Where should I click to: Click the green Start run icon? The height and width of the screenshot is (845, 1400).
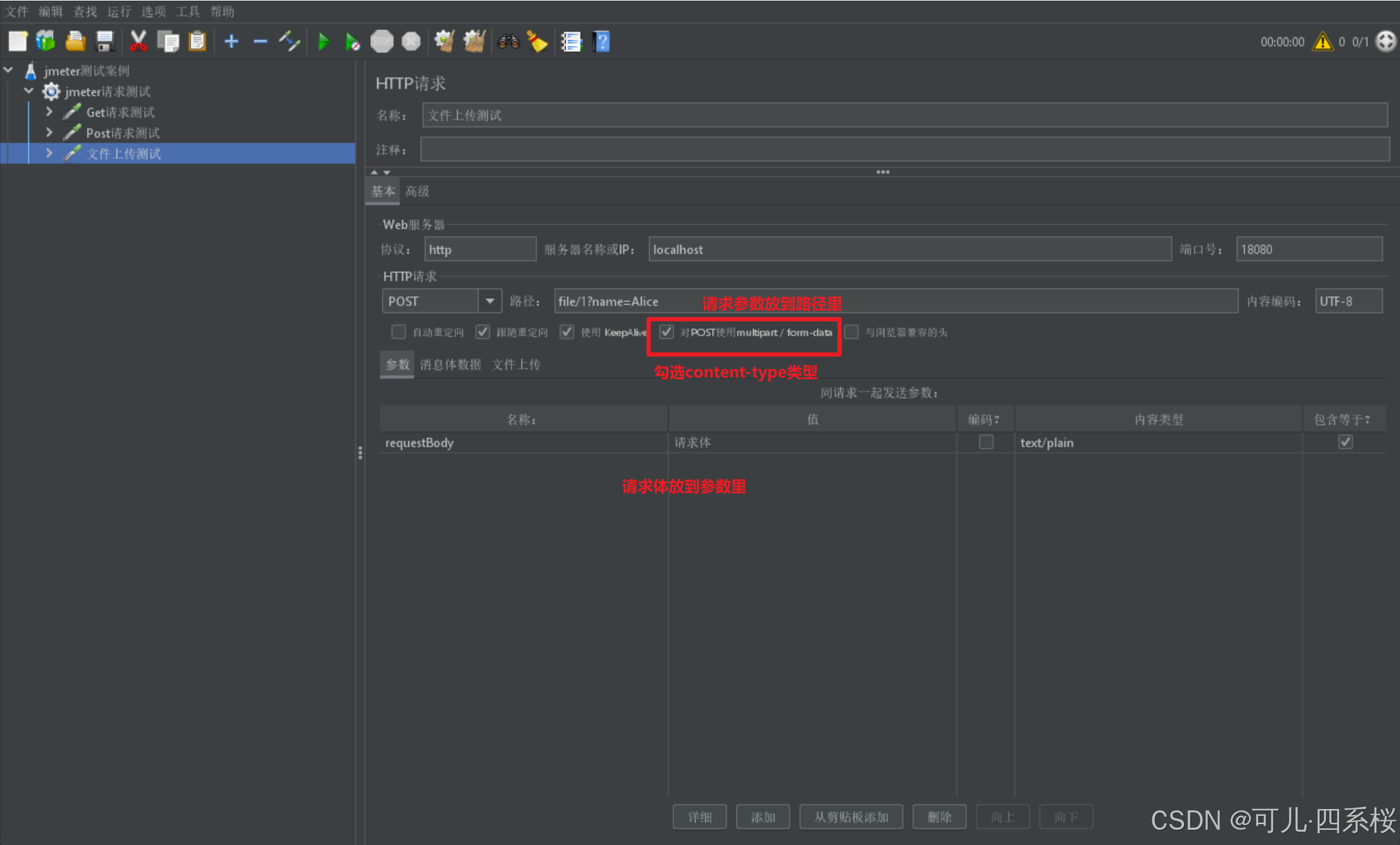coord(323,42)
